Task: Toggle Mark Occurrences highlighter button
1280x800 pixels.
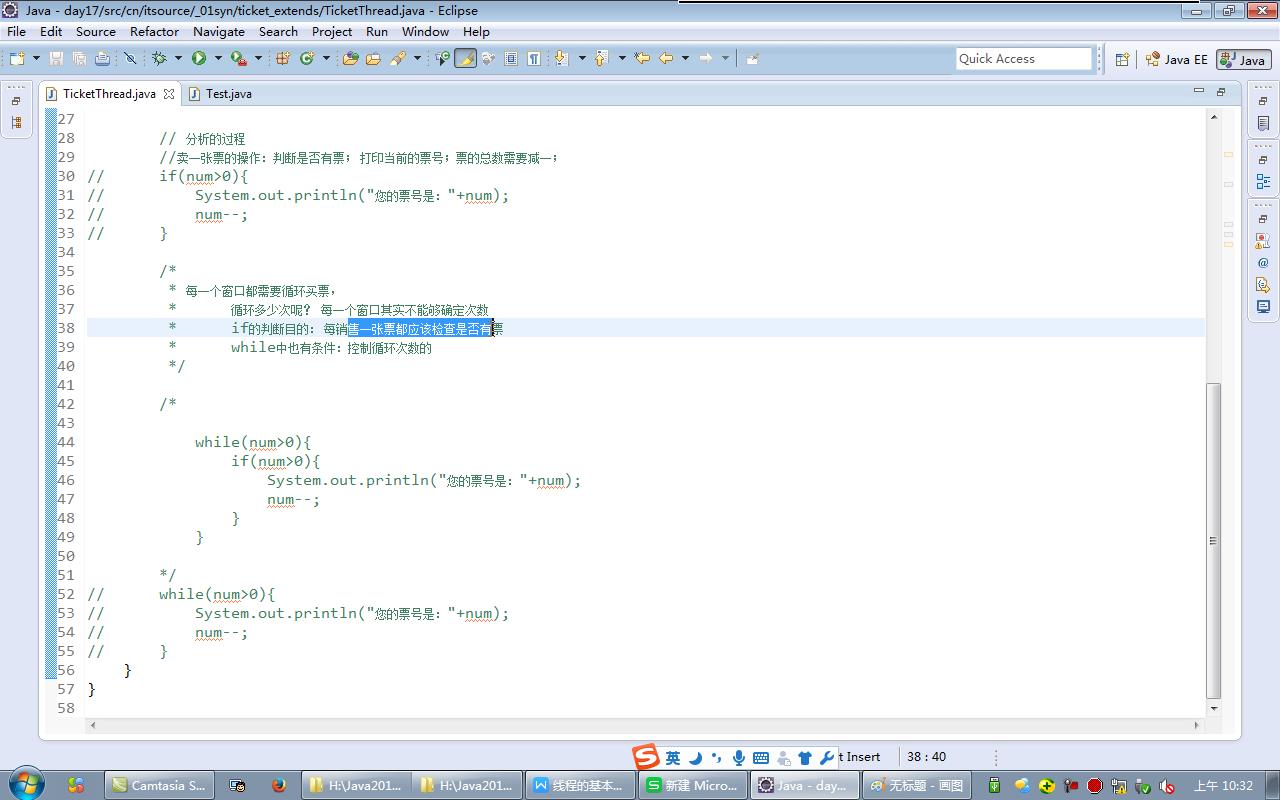Action: (465, 59)
